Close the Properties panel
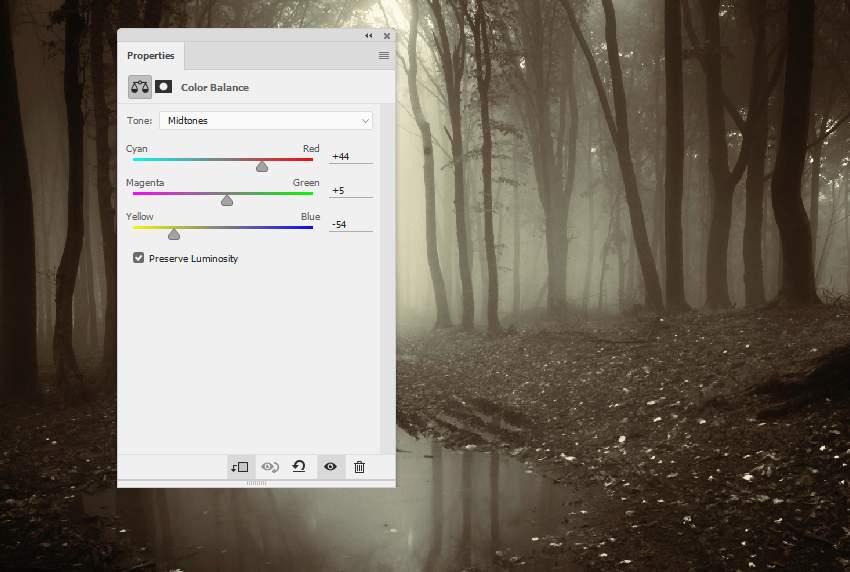 click(x=387, y=36)
